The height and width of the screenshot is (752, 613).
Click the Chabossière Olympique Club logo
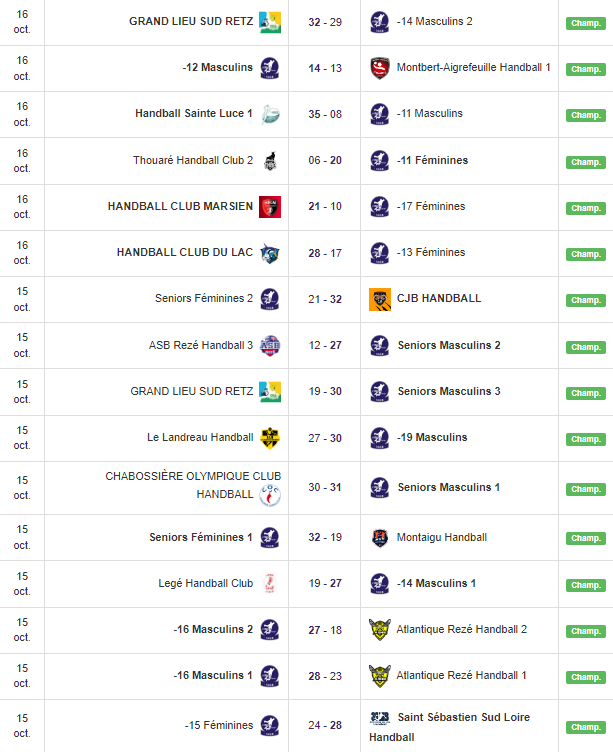270,495
